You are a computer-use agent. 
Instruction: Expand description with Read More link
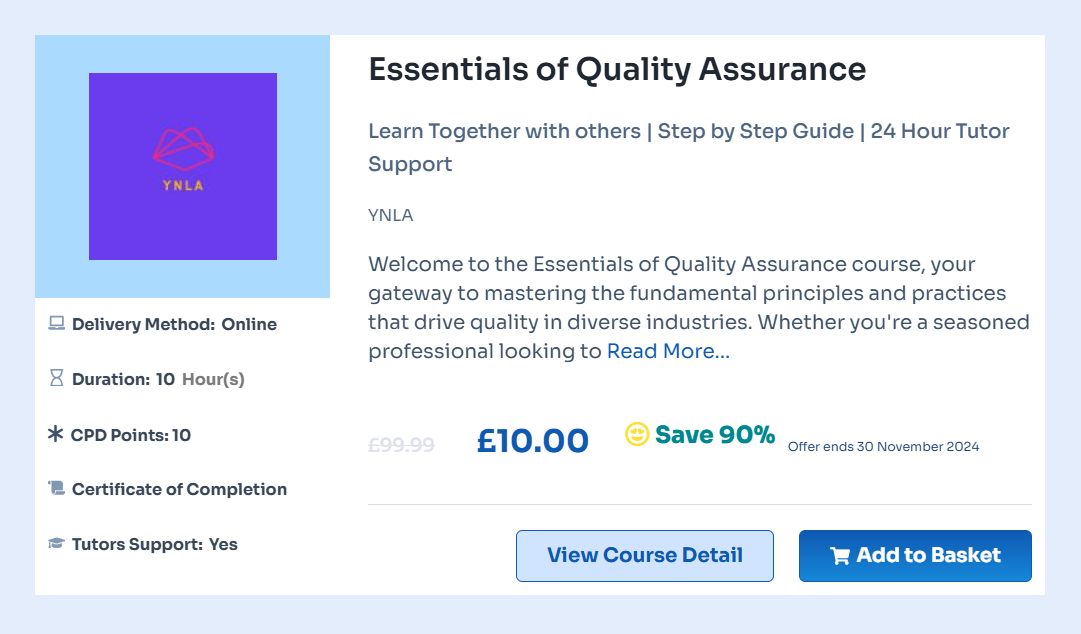click(668, 351)
